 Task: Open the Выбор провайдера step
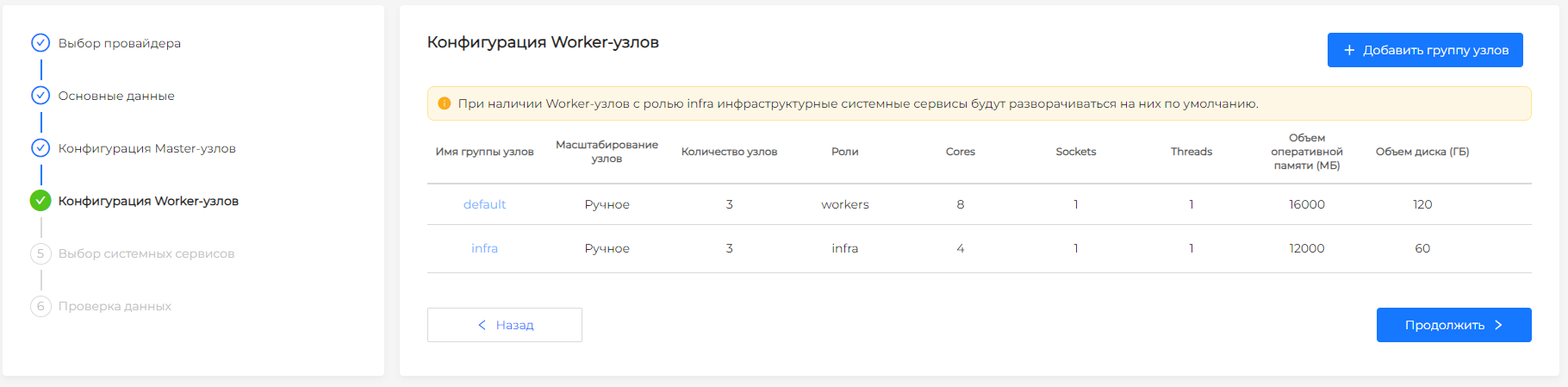(119, 43)
